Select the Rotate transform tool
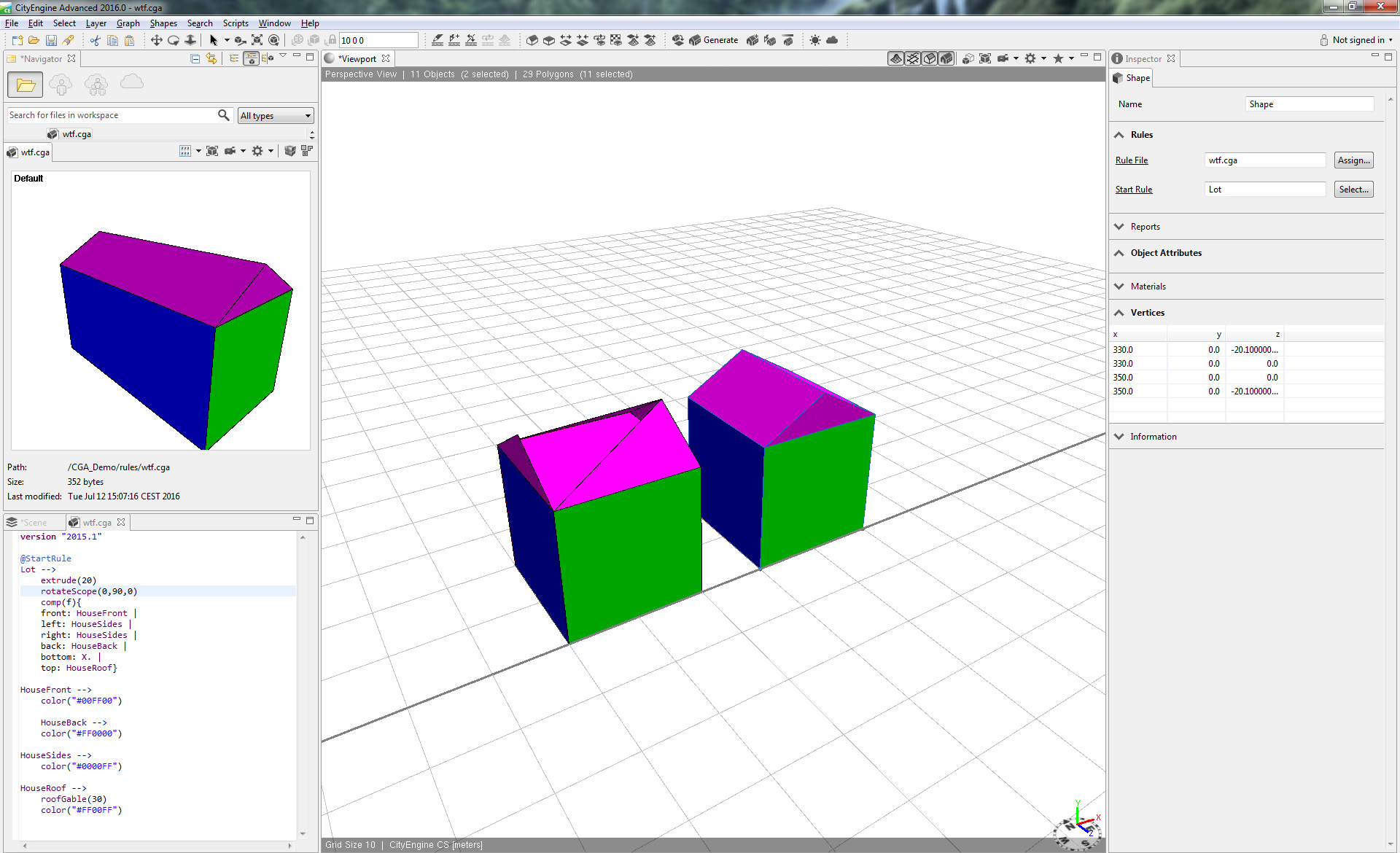 coord(173,40)
